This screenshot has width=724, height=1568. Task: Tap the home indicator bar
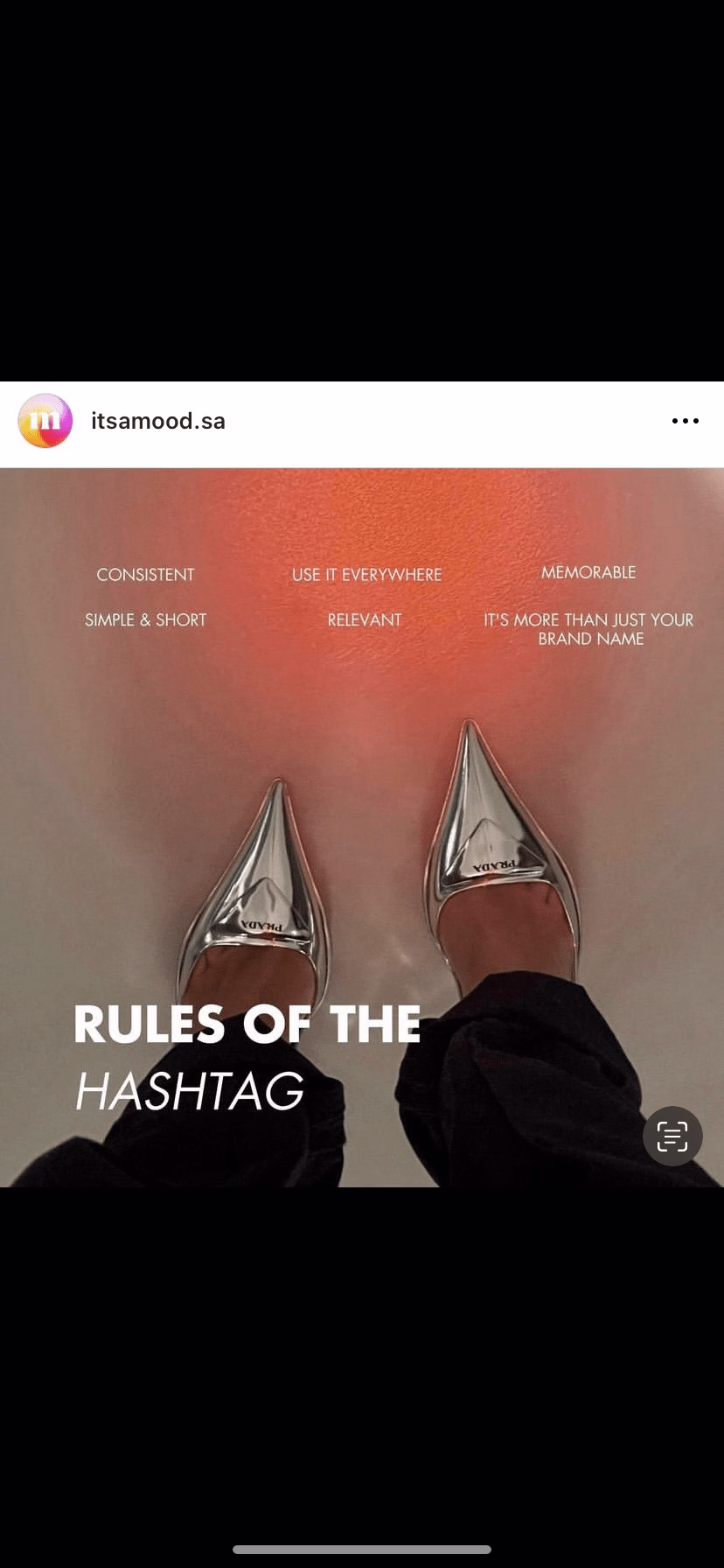coord(362,1549)
